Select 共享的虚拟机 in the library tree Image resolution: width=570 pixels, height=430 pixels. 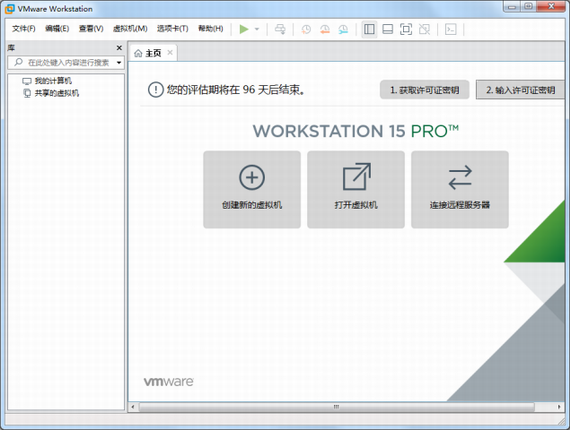(56, 93)
